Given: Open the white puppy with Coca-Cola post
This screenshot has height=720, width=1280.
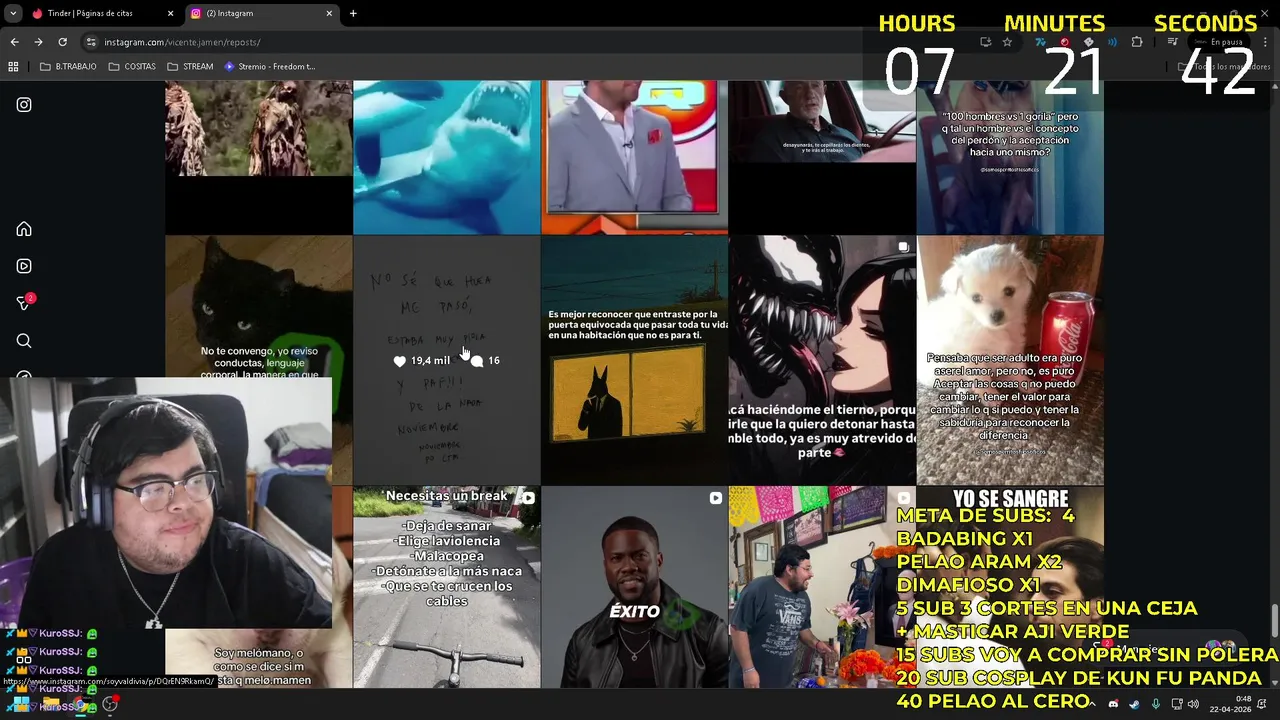Looking at the screenshot, I should tap(1010, 360).
